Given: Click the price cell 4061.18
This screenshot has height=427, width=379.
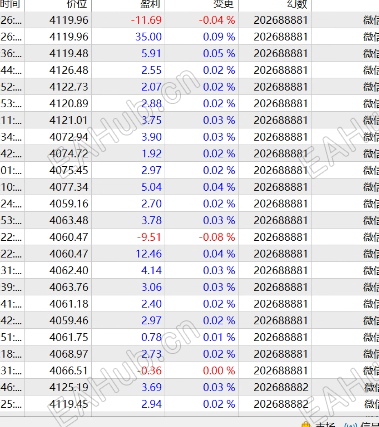Looking at the screenshot, I should [69, 304].
